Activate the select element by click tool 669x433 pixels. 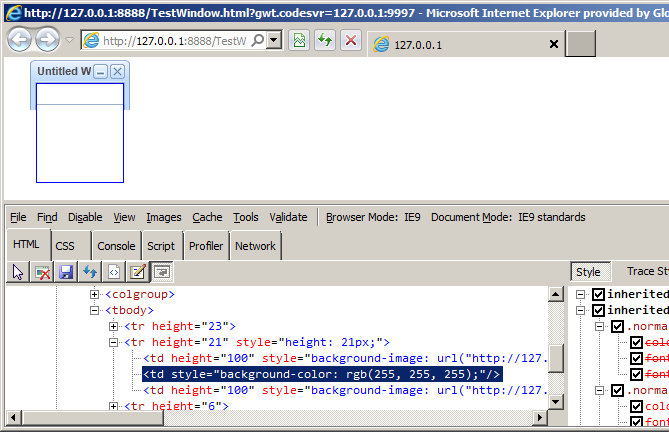(x=18, y=272)
